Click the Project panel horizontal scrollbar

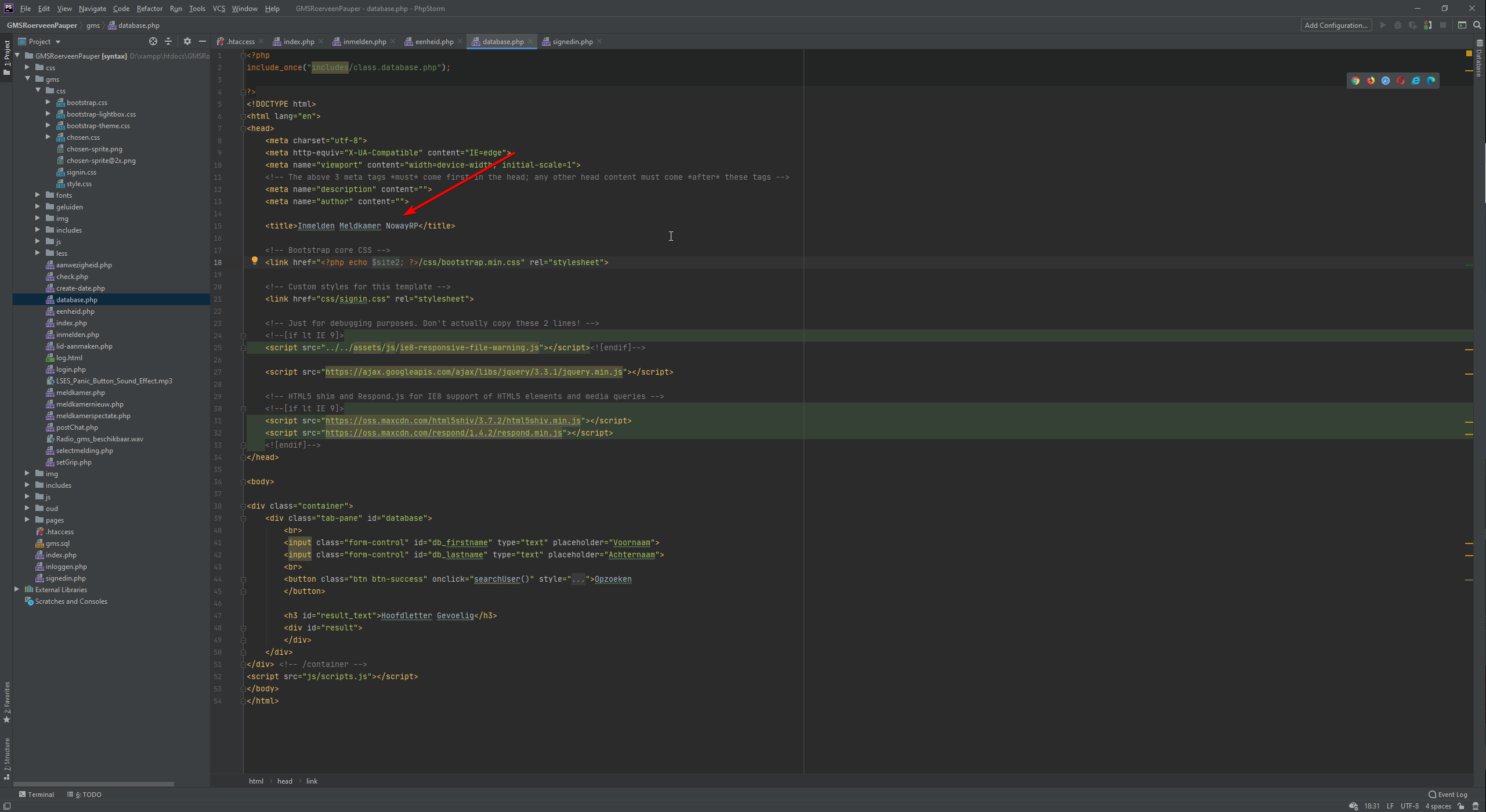point(93,784)
